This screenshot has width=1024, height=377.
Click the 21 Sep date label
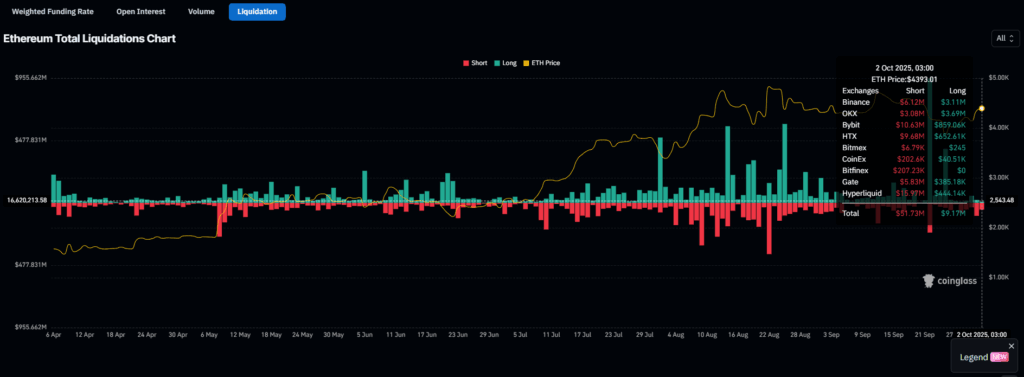point(925,335)
